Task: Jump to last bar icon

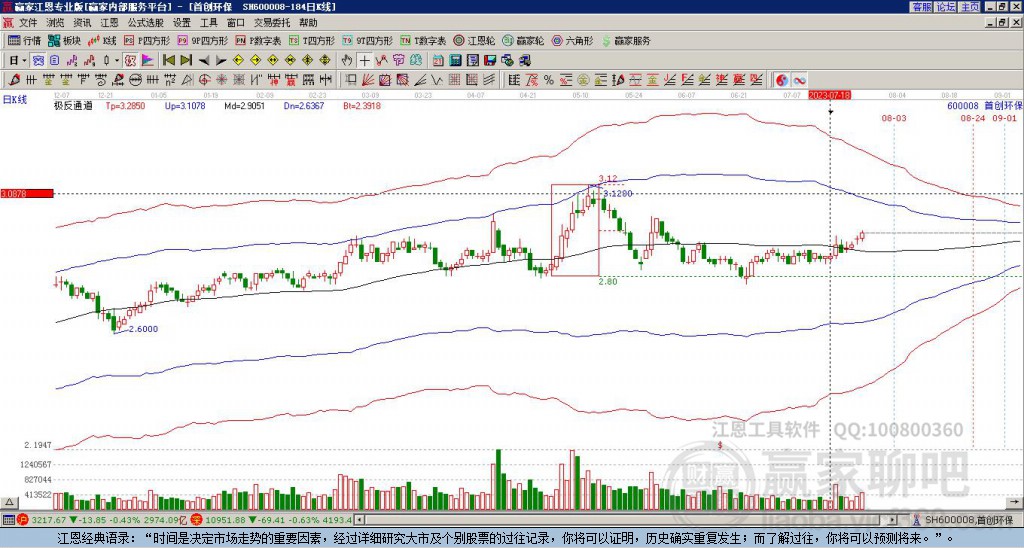Action: (186, 61)
